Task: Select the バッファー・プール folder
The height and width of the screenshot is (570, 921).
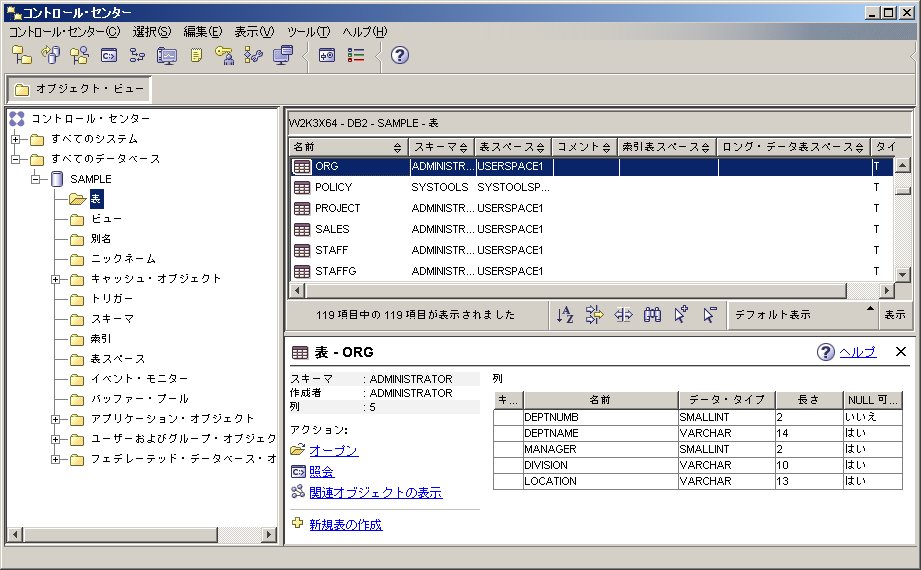Action: pyautogui.click(x=139, y=399)
